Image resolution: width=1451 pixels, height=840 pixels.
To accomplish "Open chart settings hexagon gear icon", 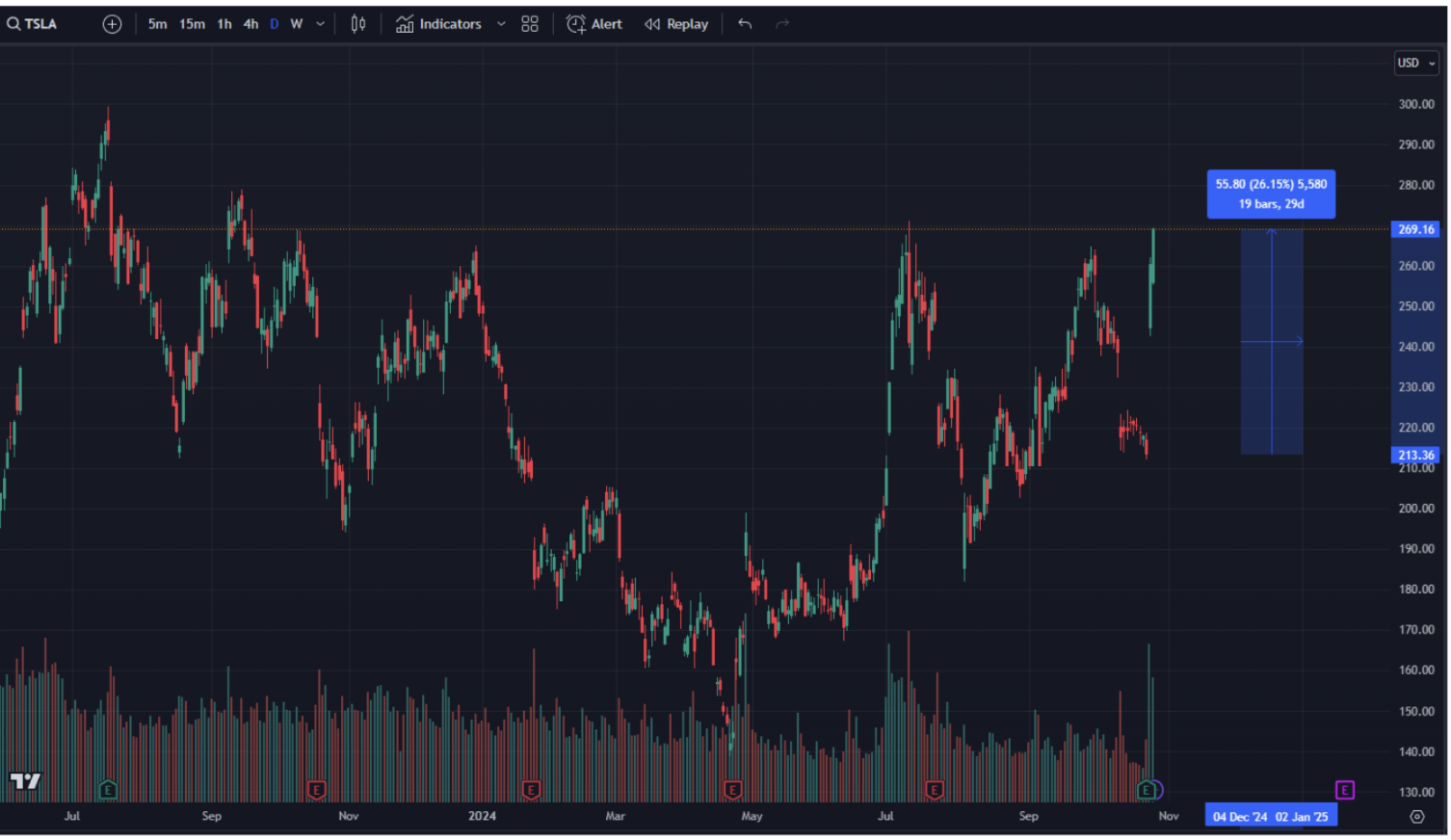I will pyautogui.click(x=1416, y=816).
